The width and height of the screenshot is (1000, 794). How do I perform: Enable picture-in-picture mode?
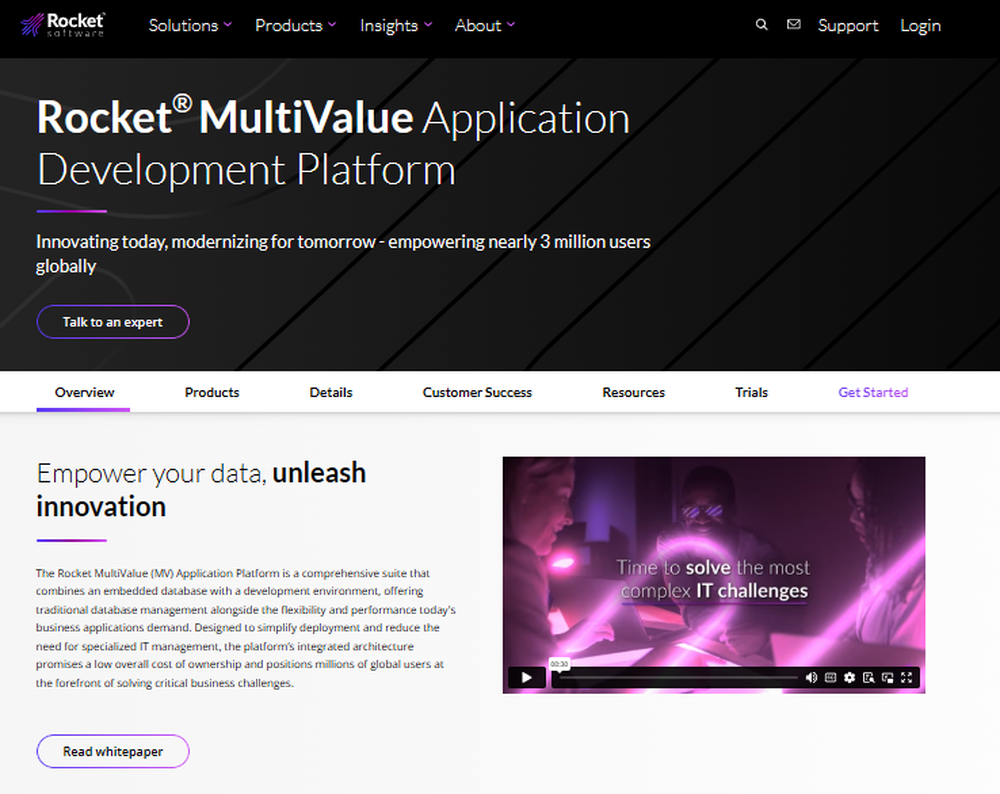tap(888, 677)
